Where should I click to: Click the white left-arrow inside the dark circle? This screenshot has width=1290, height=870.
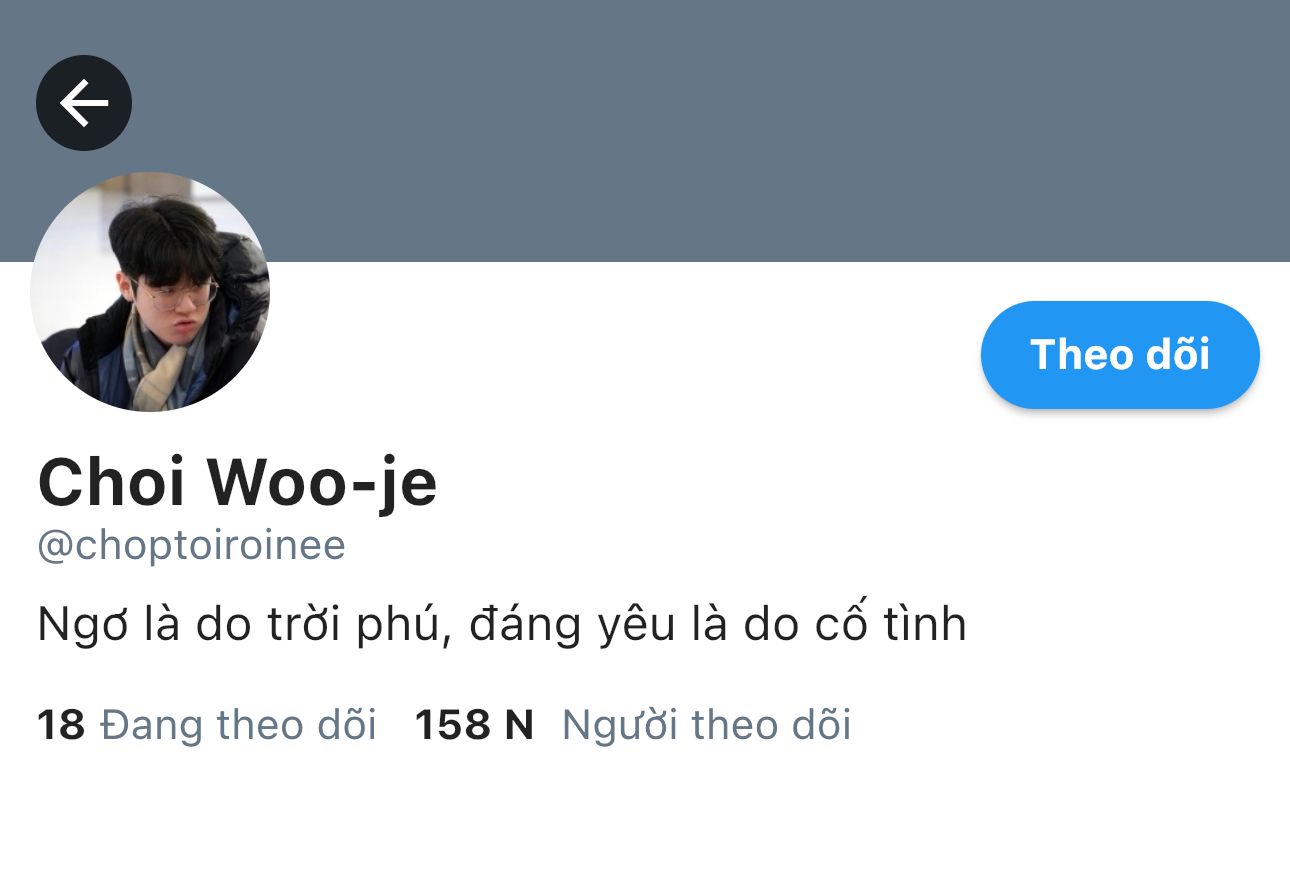tap(84, 103)
